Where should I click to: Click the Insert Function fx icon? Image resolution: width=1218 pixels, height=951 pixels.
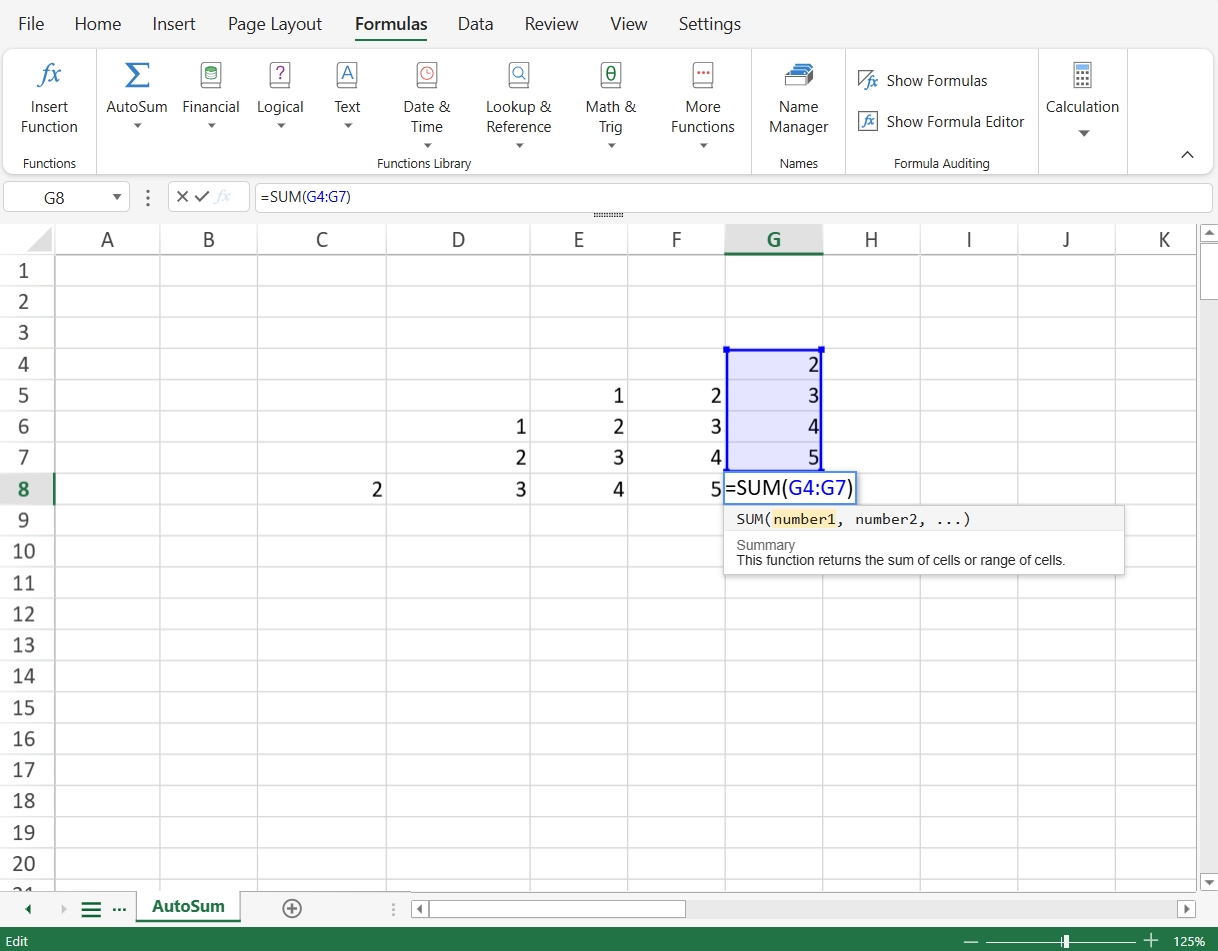[49, 76]
